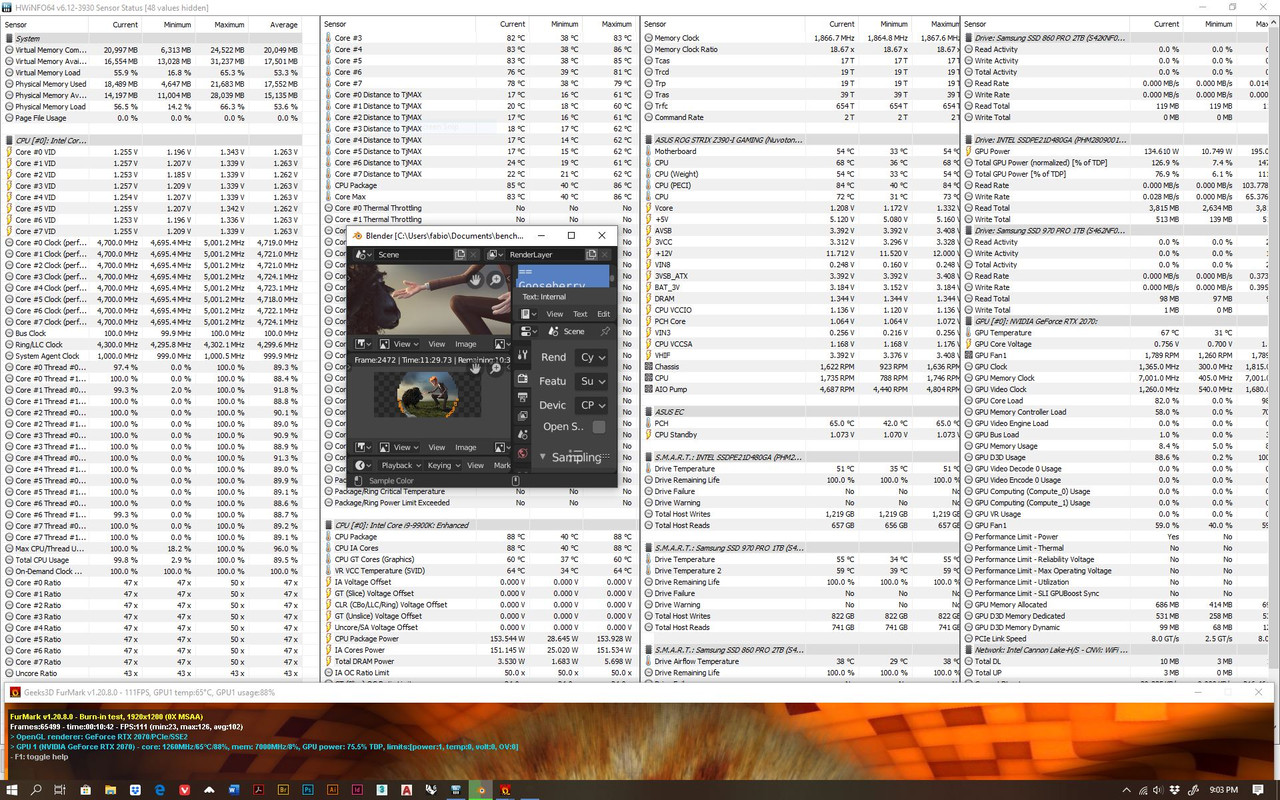Click the new scene icon beside Scene field
This screenshot has width=1280, height=800.
click(x=460, y=255)
